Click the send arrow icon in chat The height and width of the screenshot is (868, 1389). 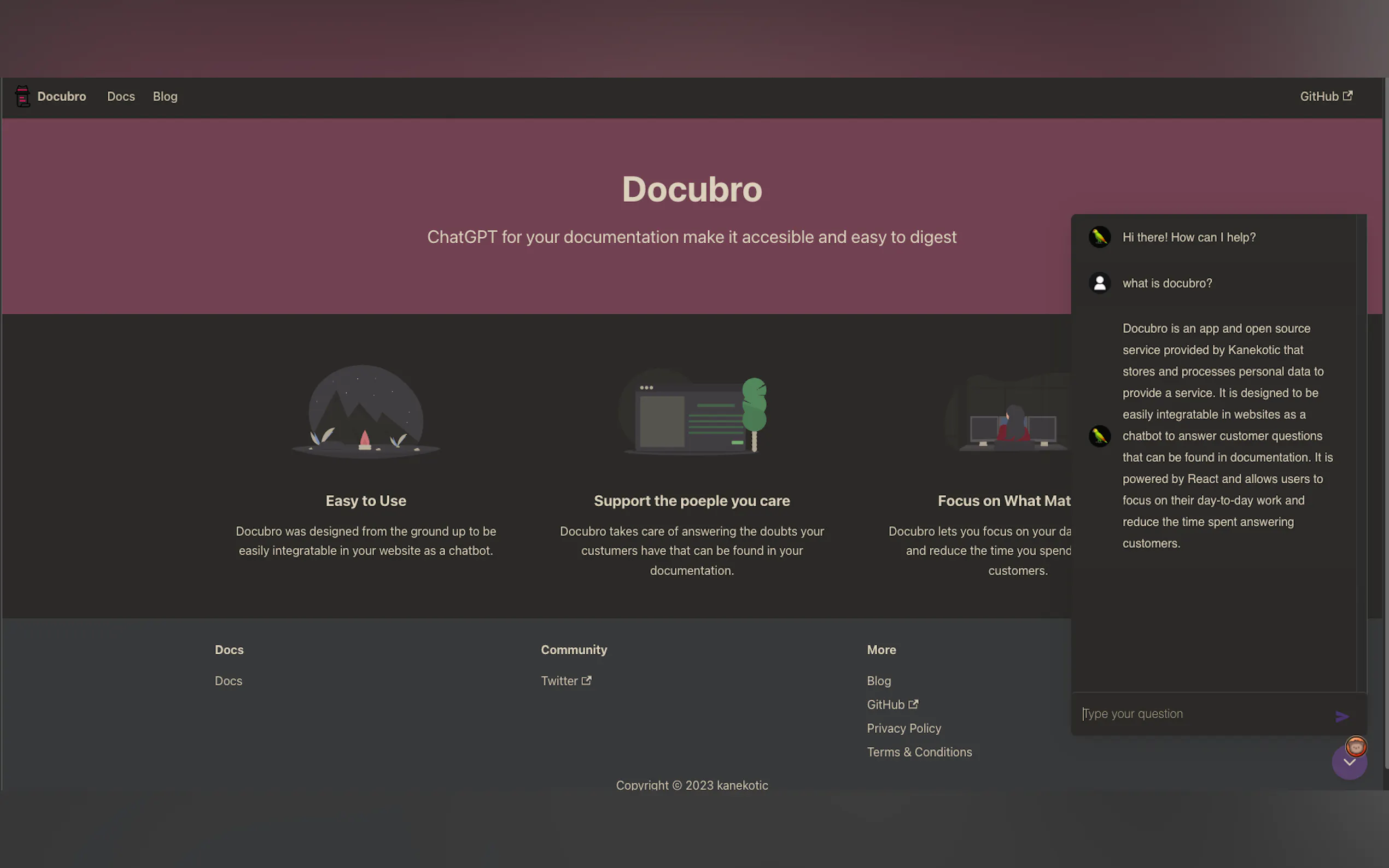1341,716
